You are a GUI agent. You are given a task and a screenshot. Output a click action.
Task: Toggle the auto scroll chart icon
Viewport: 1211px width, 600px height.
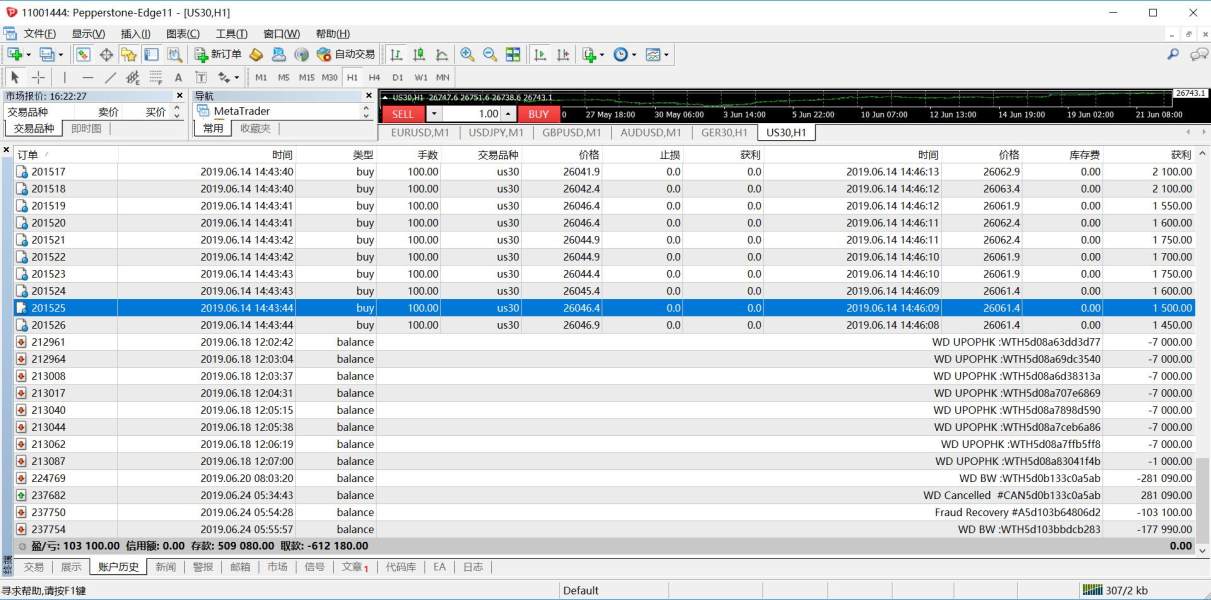(x=541, y=54)
